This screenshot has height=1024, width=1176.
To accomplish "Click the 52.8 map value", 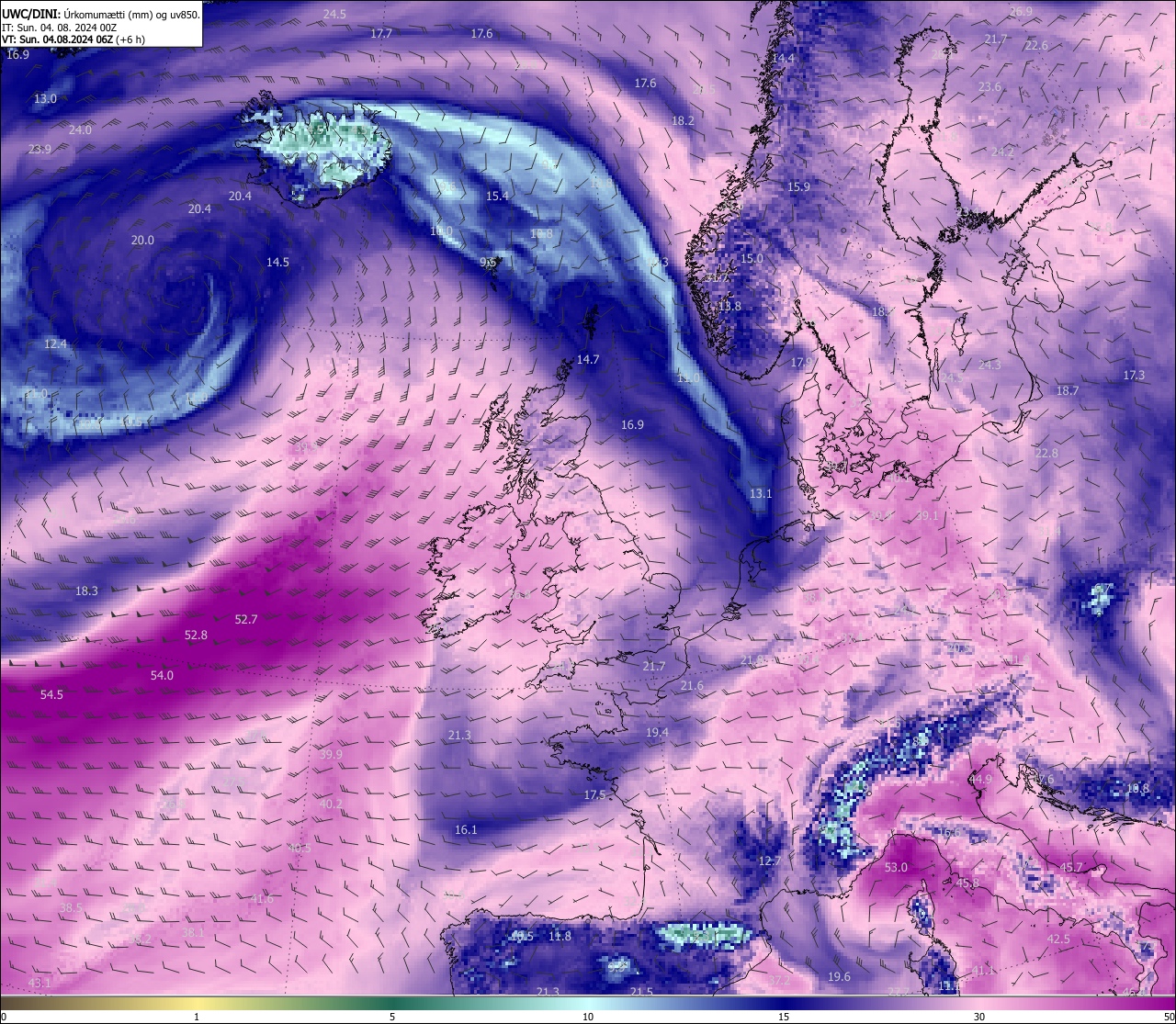I will point(196,635).
